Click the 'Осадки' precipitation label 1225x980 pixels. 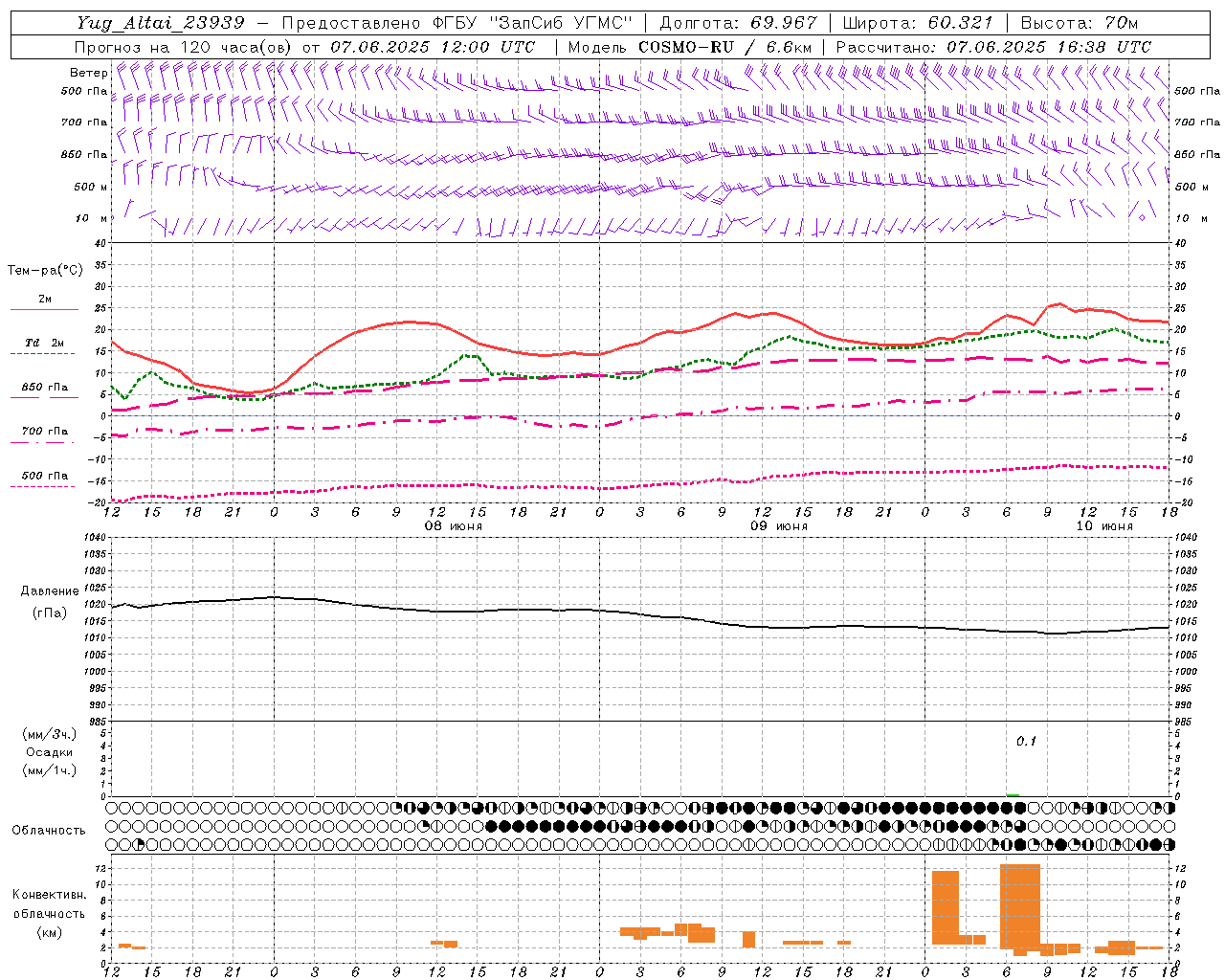(x=50, y=752)
